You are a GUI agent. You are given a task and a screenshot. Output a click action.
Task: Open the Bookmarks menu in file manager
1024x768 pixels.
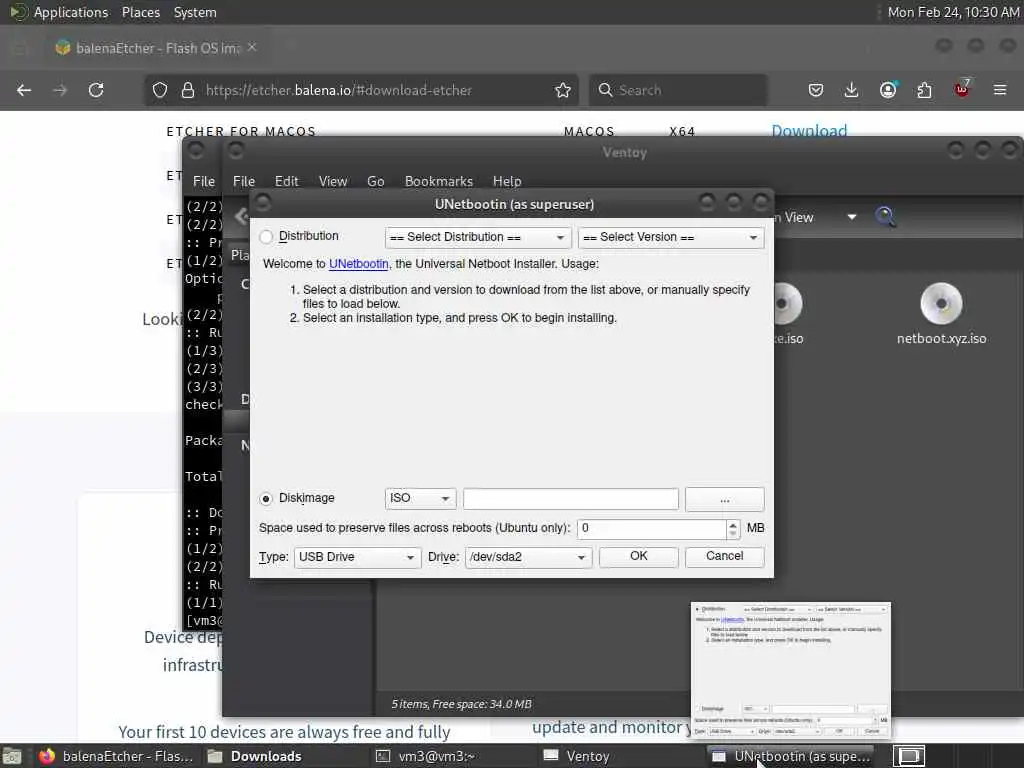click(438, 181)
